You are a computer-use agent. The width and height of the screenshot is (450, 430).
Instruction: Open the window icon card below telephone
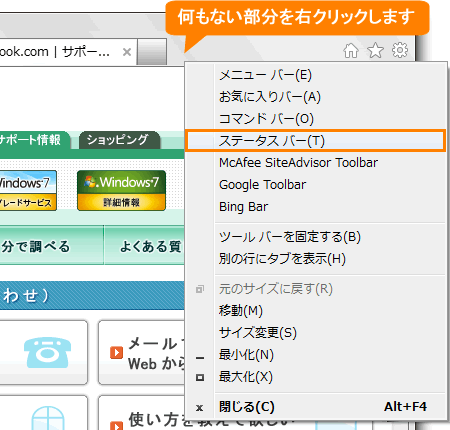pyautogui.click(x=44, y=413)
